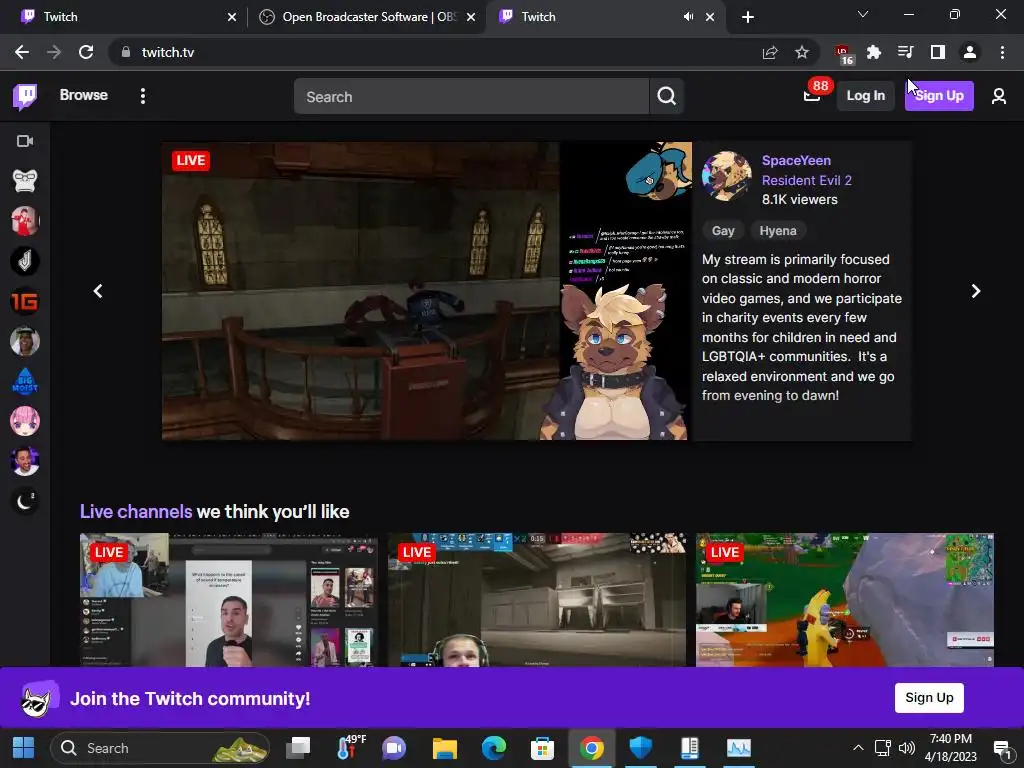Open the clock showing 7:40 PM

coord(950,748)
